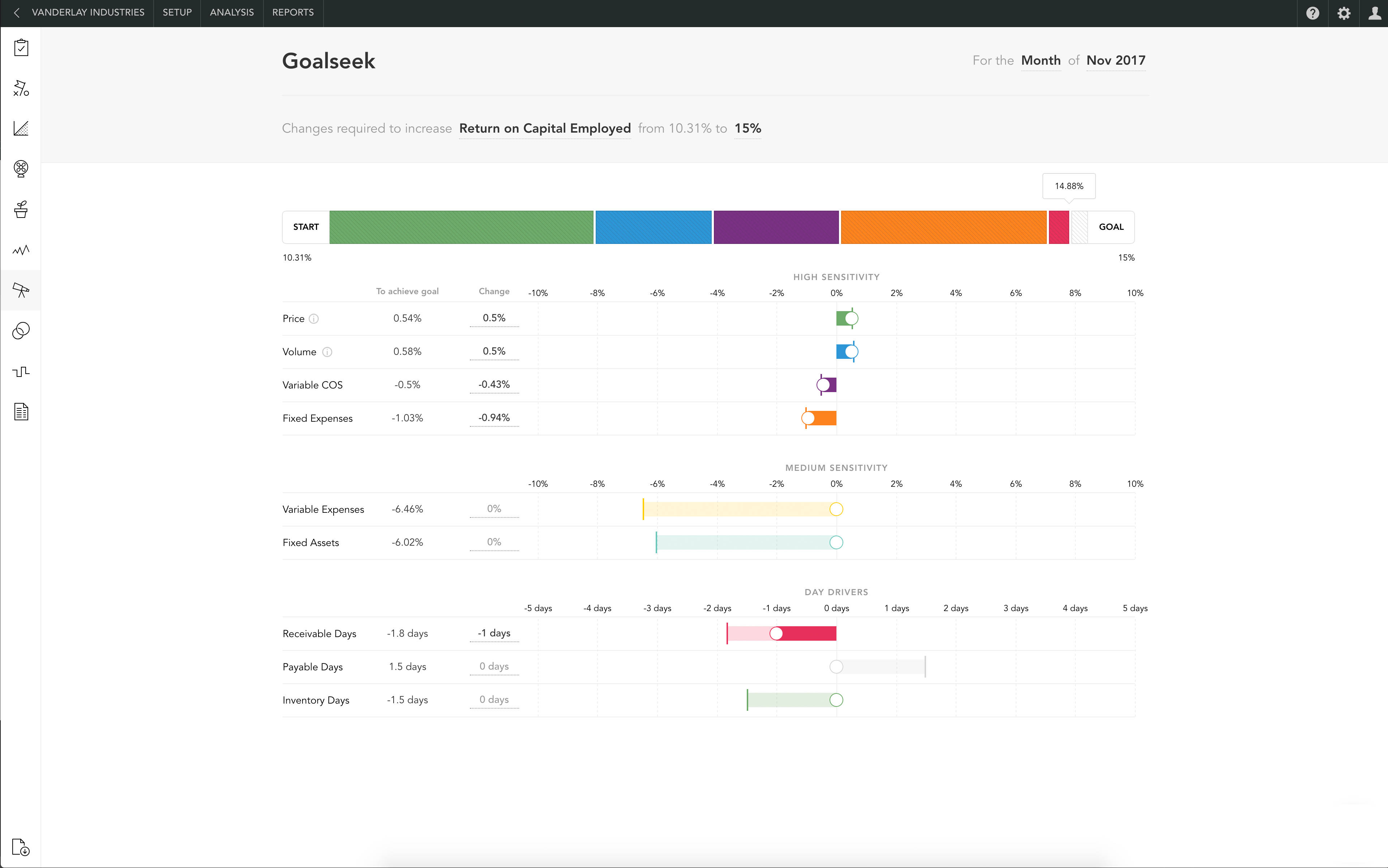Open the Nov 2017 date selector

[x=1115, y=60]
